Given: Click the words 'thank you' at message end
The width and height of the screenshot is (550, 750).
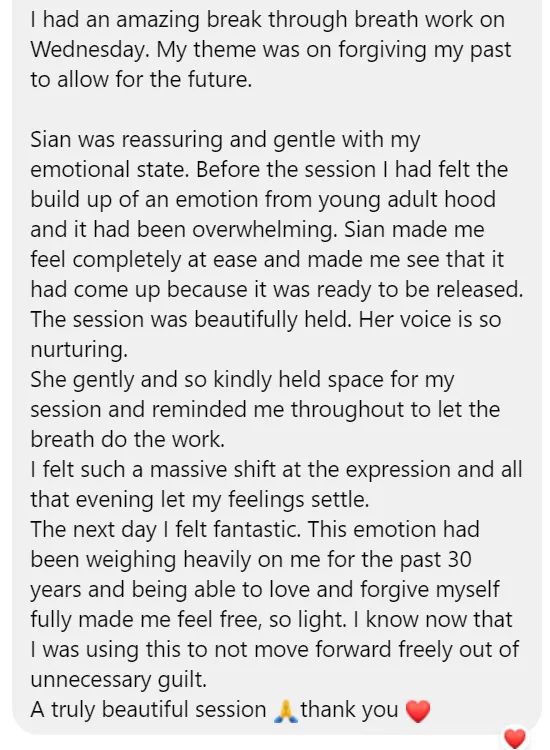Looking at the screenshot, I should [x=349, y=710].
